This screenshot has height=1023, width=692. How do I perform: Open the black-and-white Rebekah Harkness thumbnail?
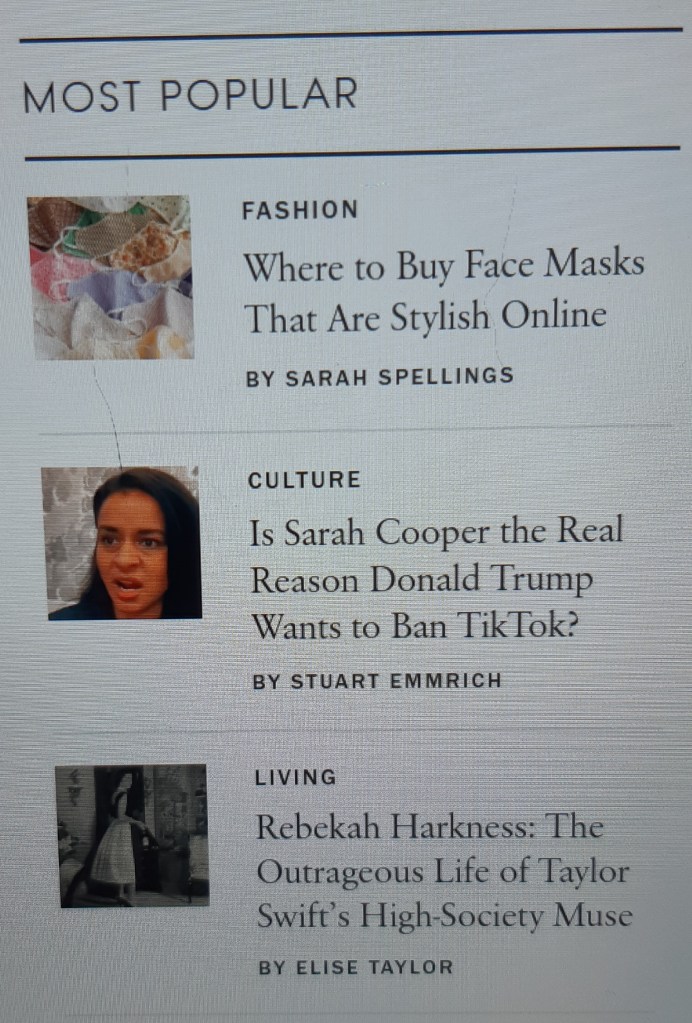tap(132, 836)
